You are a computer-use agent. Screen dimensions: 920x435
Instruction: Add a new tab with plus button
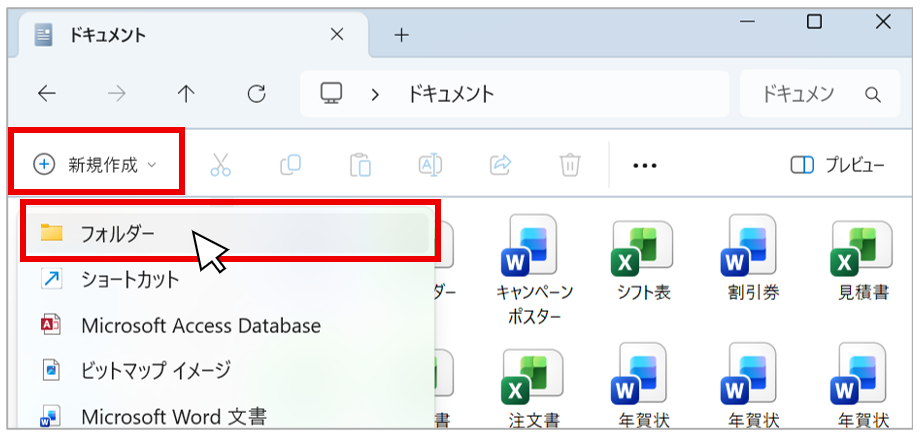pos(402,35)
